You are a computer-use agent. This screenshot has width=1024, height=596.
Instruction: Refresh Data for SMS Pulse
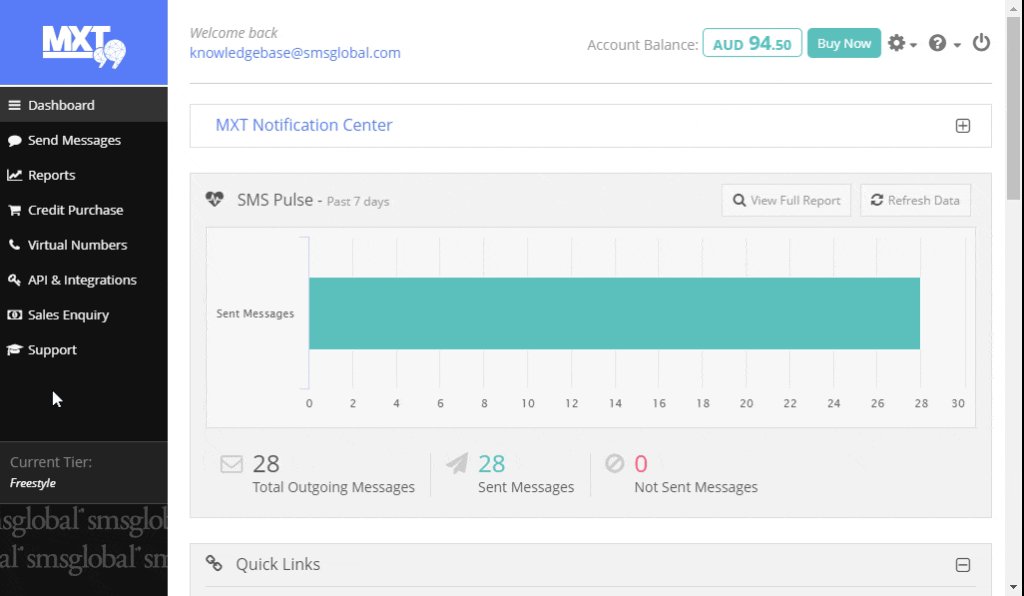(x=915, y=200)
